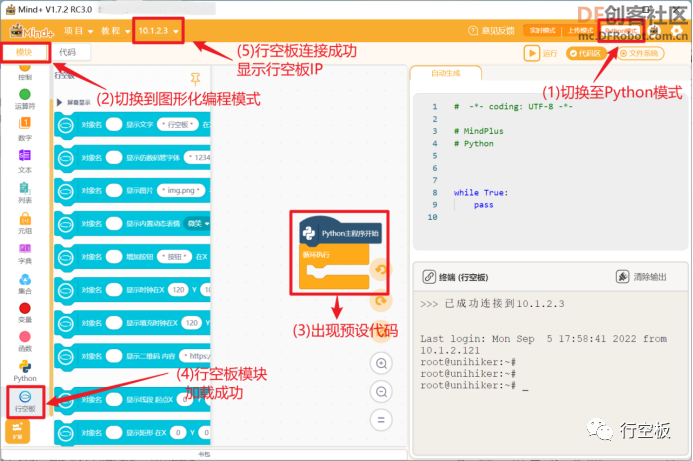Viewport: 693px width, 461px height.
Task: Open the purple 文本 text category
Action: tap(25, 161)
